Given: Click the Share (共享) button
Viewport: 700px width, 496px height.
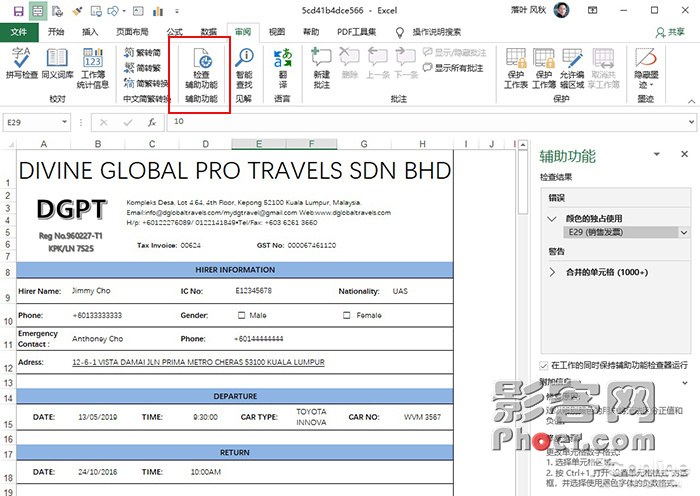Looking at the screenshot, I should pyautogui.click(x=671, y=32).
